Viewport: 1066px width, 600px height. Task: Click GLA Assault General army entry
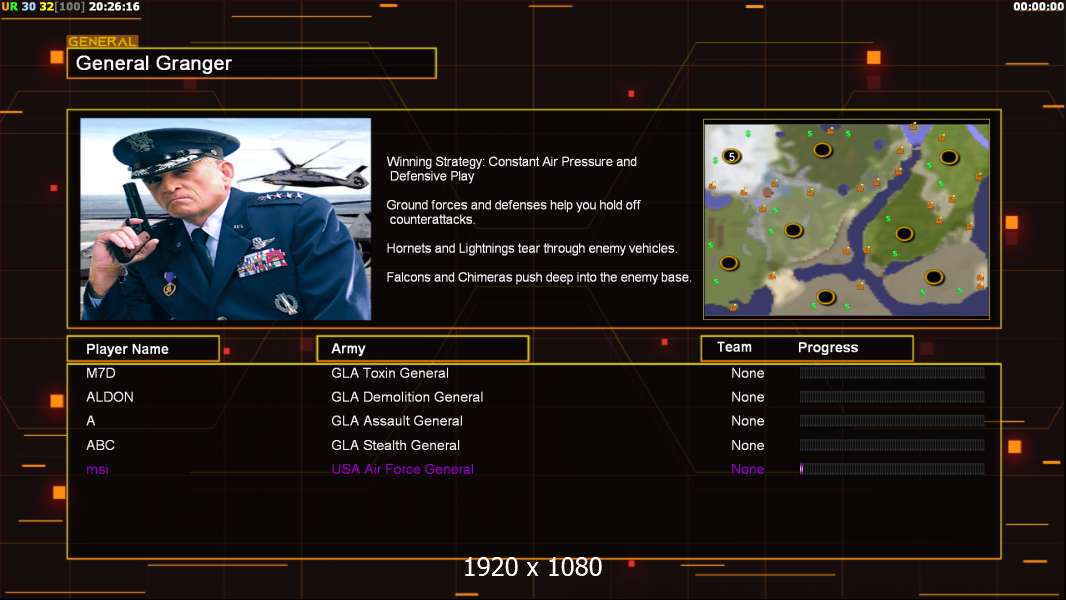coord(397,421)
